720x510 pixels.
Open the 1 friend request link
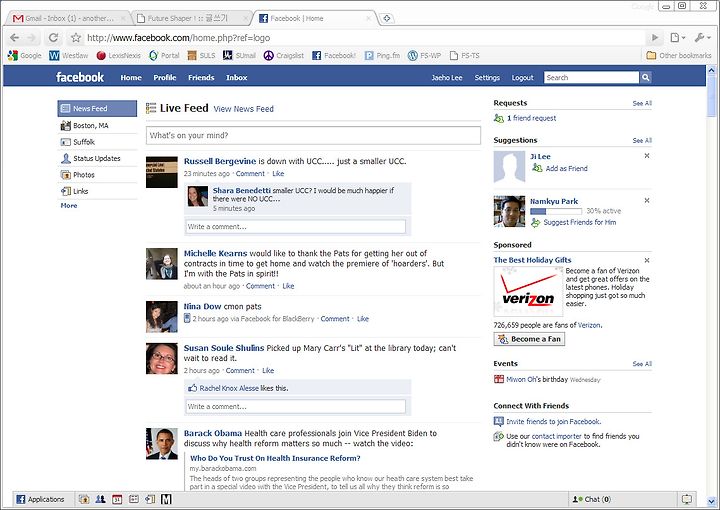(x=531, y=118)
